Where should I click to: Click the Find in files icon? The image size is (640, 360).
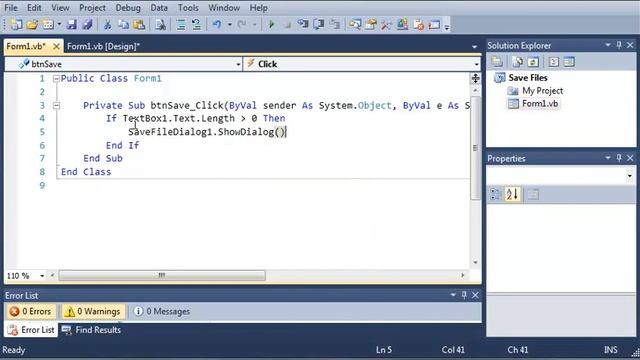click(160, 25)
